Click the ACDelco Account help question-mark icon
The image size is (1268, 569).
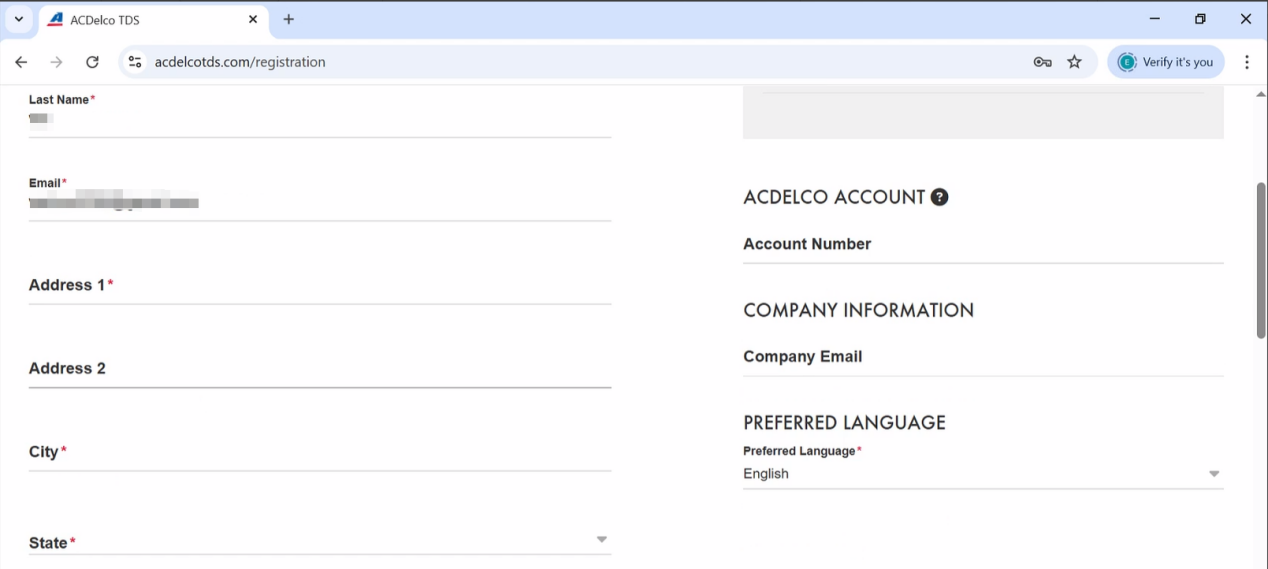pyautogui.click(x=939, y=197)
